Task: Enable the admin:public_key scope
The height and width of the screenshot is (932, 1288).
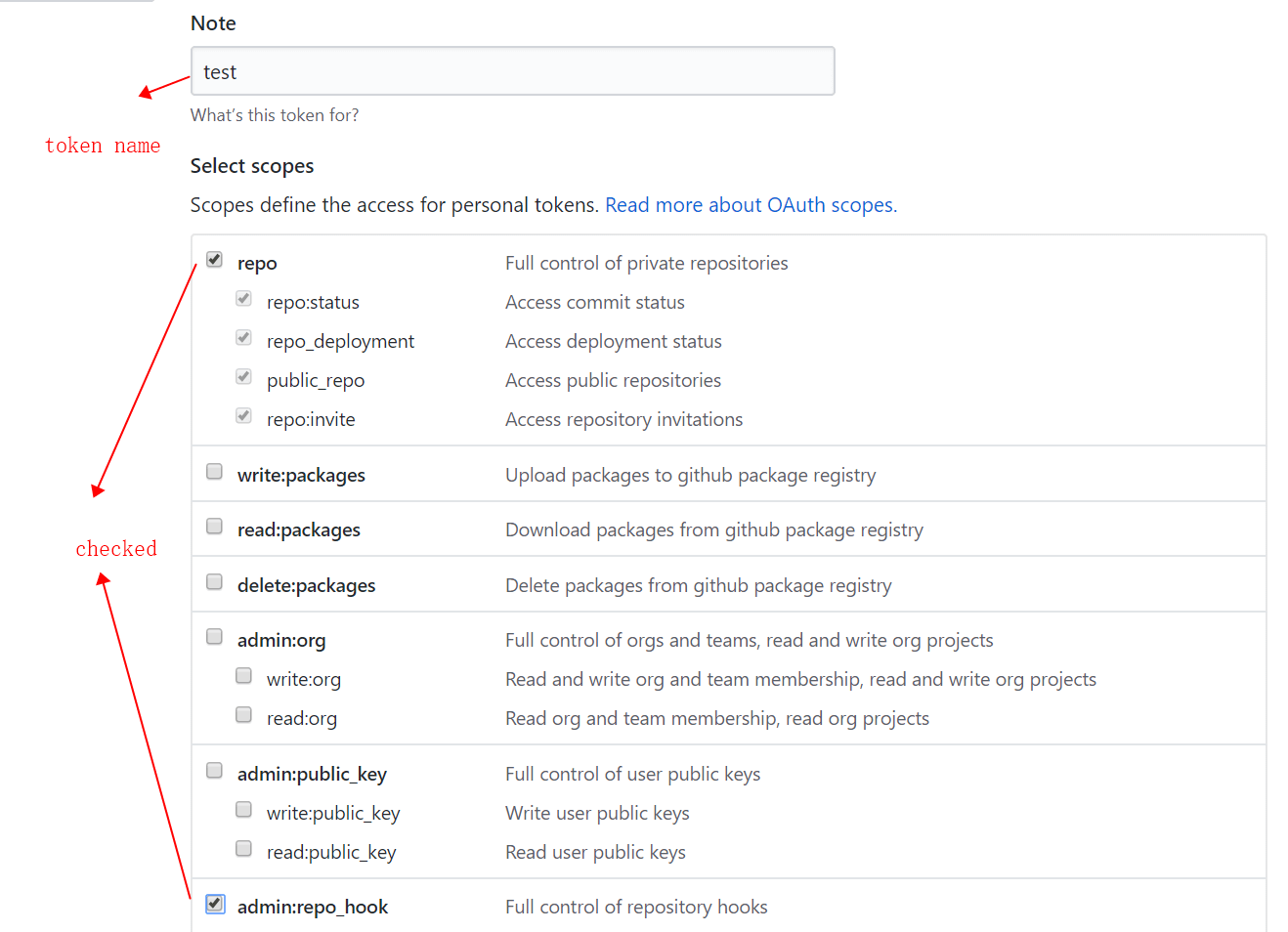Action: click(x=214, y=771)
